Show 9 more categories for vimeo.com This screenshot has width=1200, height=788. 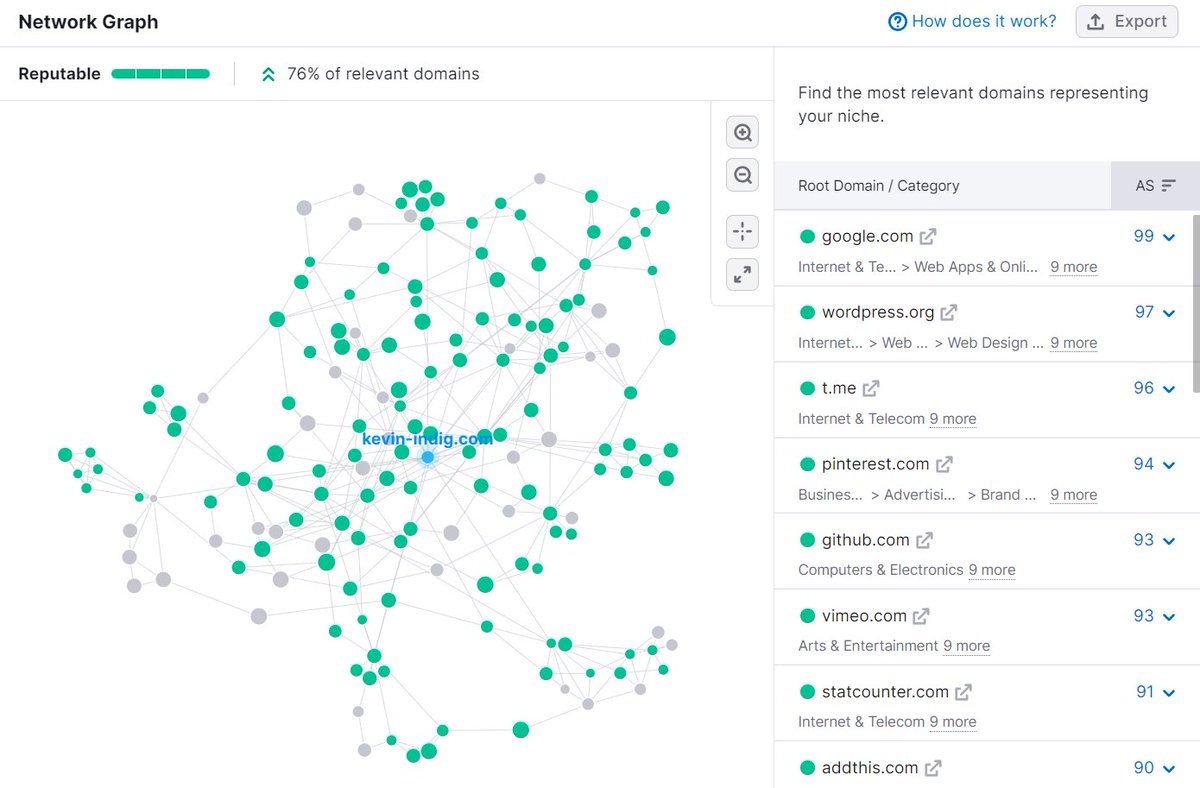(x=967, y=645)
